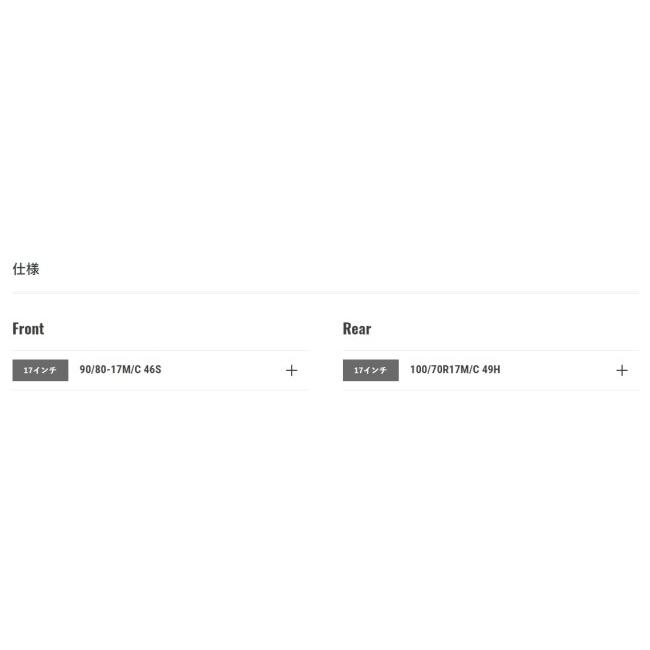Open the 90/80-17M/C 46S size row
Image resolution: width=650 pixels, height=650 pixels.
[x=120, y=370]
